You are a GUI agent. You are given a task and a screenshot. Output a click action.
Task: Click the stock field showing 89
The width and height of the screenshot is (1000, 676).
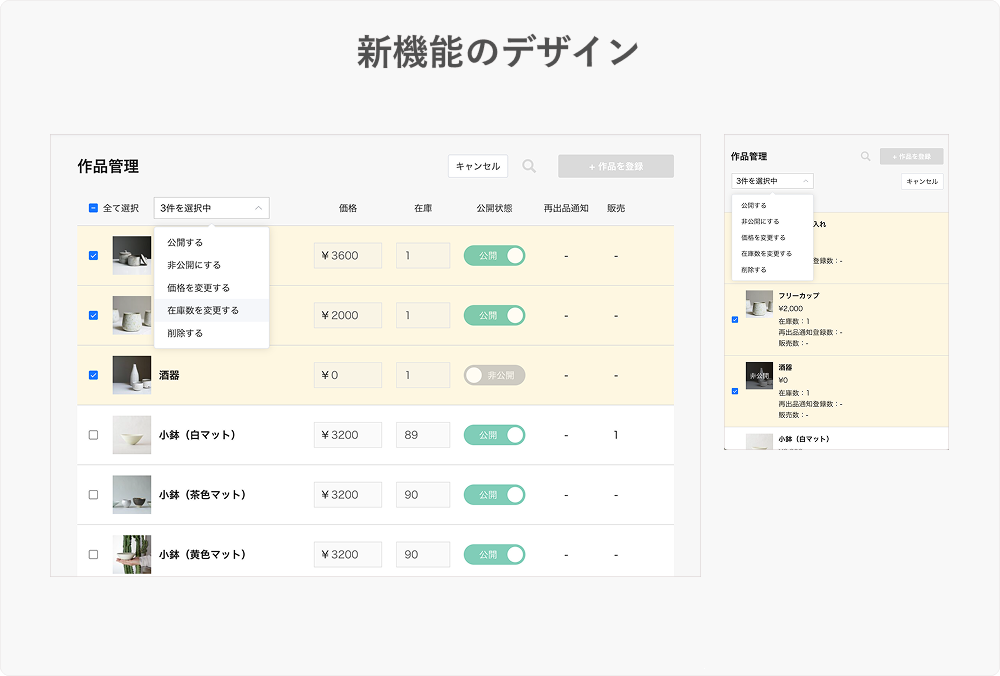422,435
